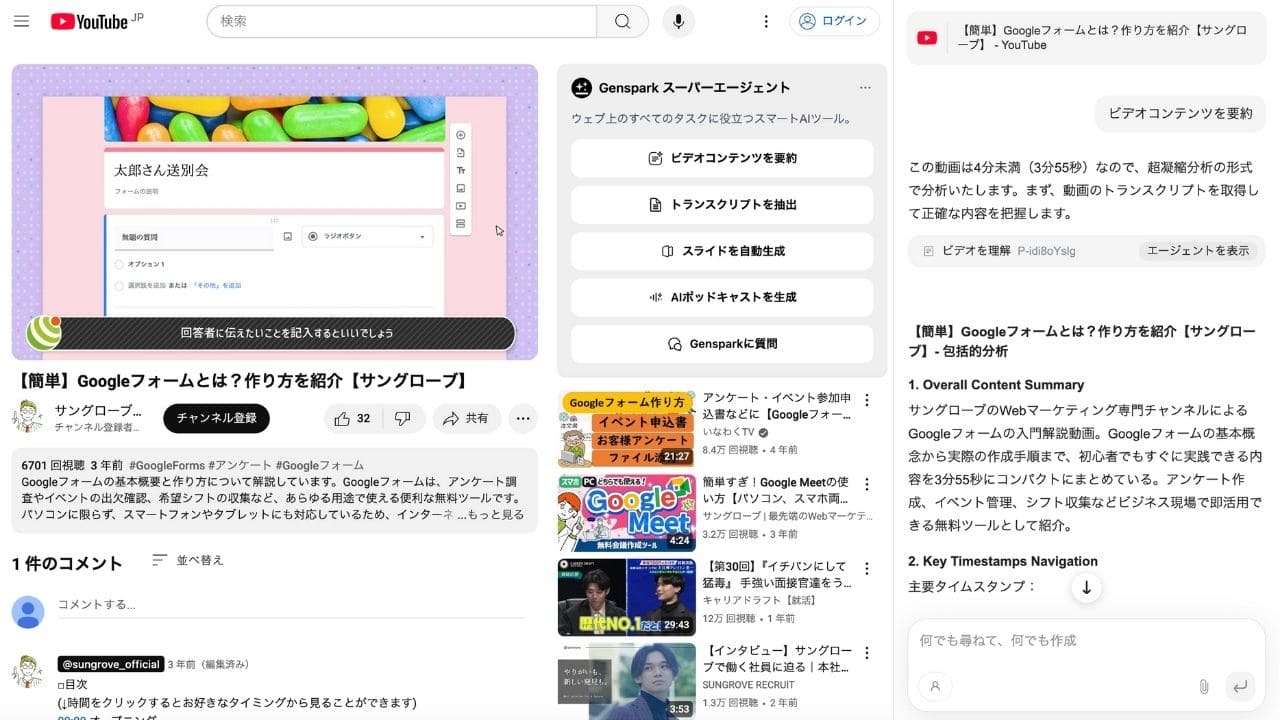
Task: Open comment sort 並べ替え menu
Action: click(188, 560)
